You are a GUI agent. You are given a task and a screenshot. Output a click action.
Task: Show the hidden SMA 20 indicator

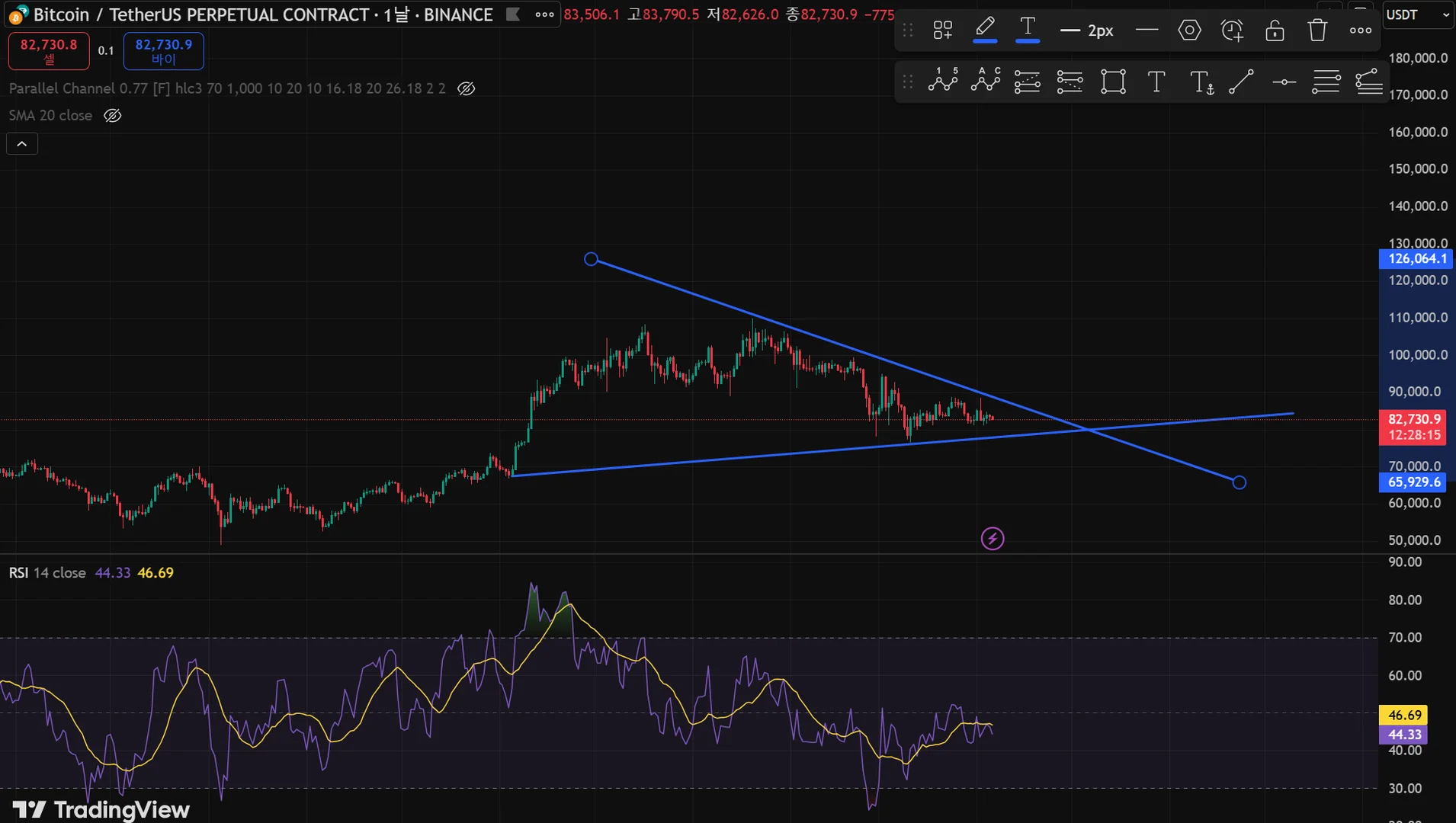click(112, 116)
